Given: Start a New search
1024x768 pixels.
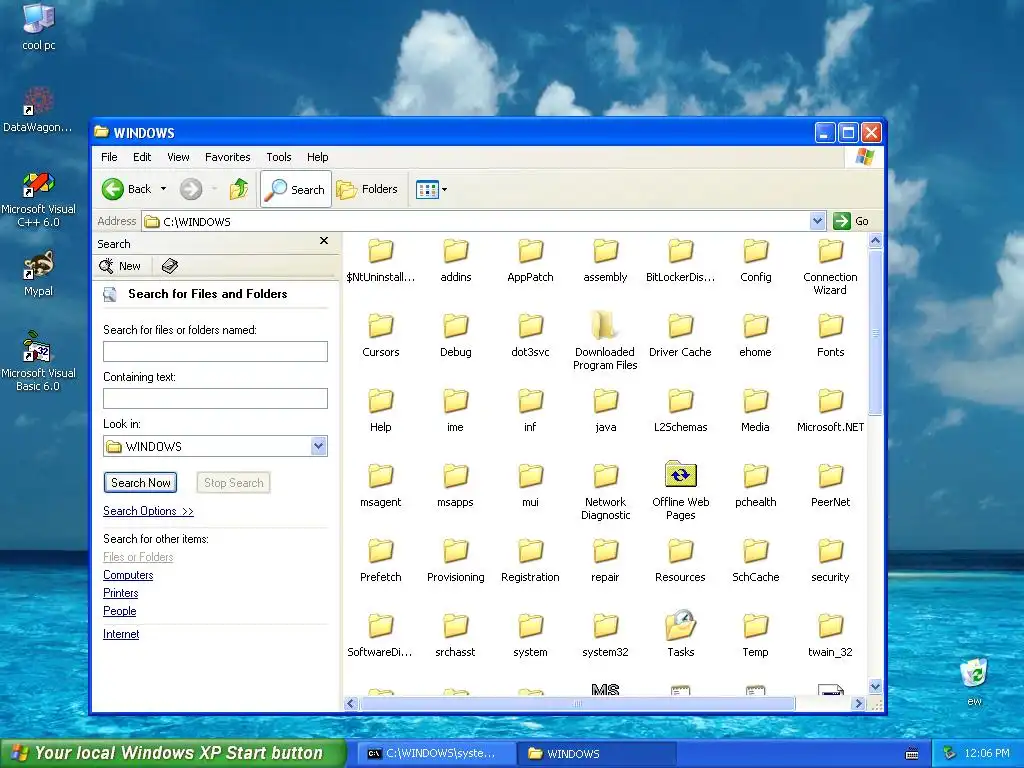Looking at the screenshot, I should click(x=120, y=266).
